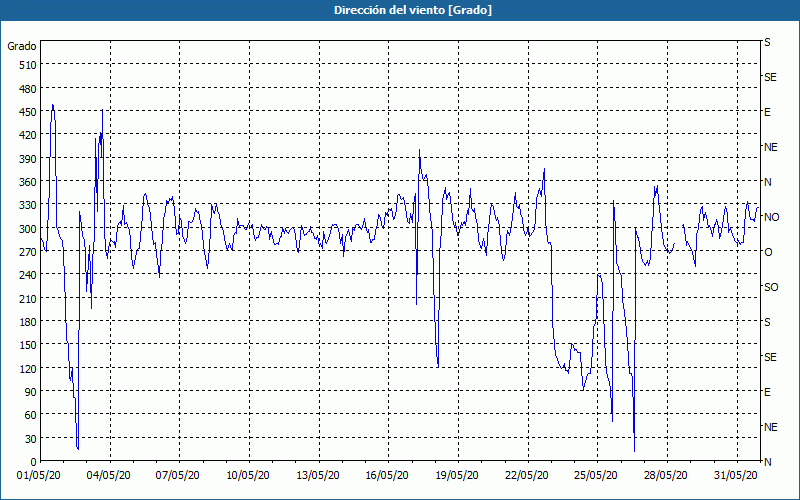The height and width of the screenshot is (500, 800).
Task: Choose the date label 22/05/20
Action: pyautogui.click(x=527, y=475)
